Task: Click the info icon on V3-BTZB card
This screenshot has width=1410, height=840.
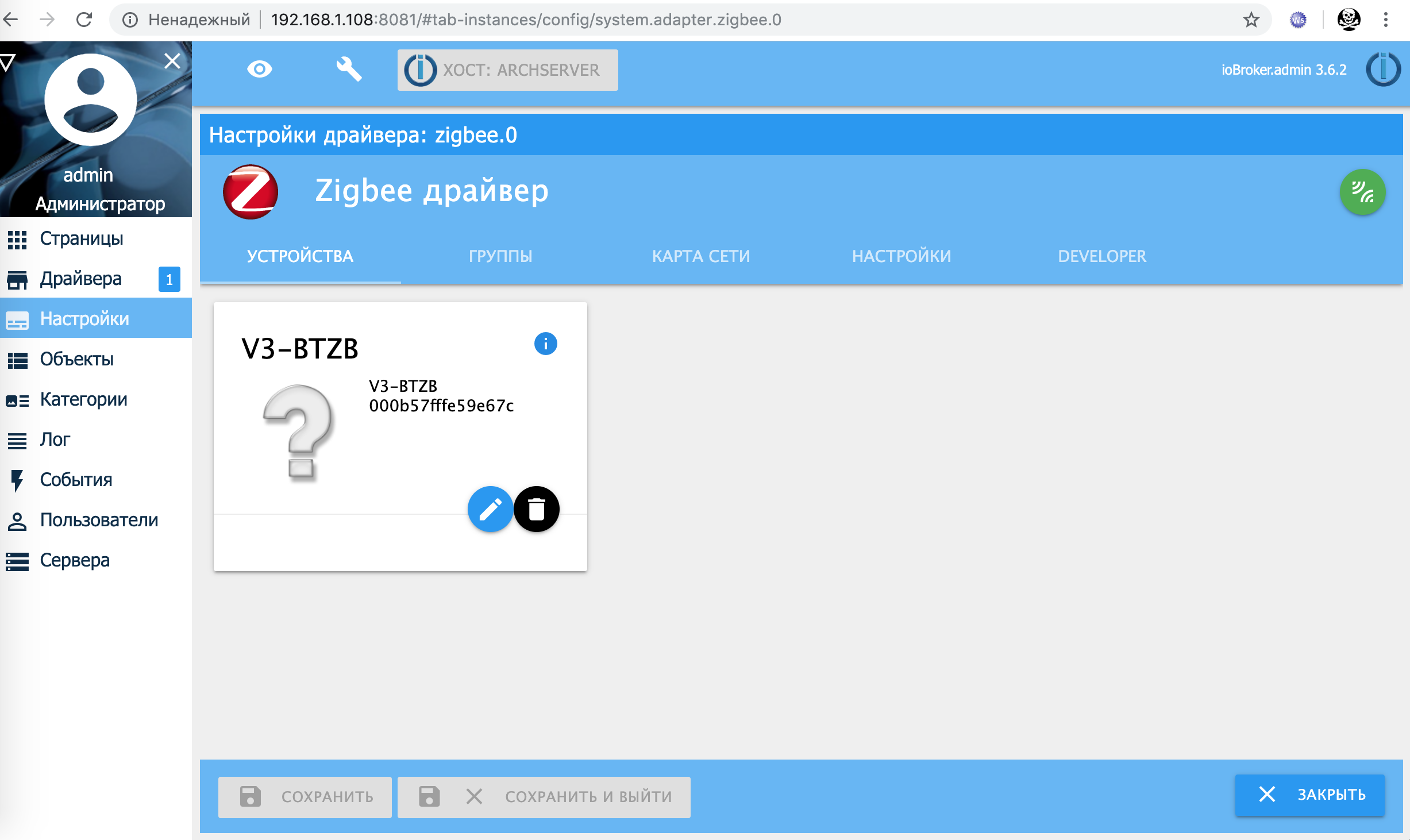Action: pos(545,344)
